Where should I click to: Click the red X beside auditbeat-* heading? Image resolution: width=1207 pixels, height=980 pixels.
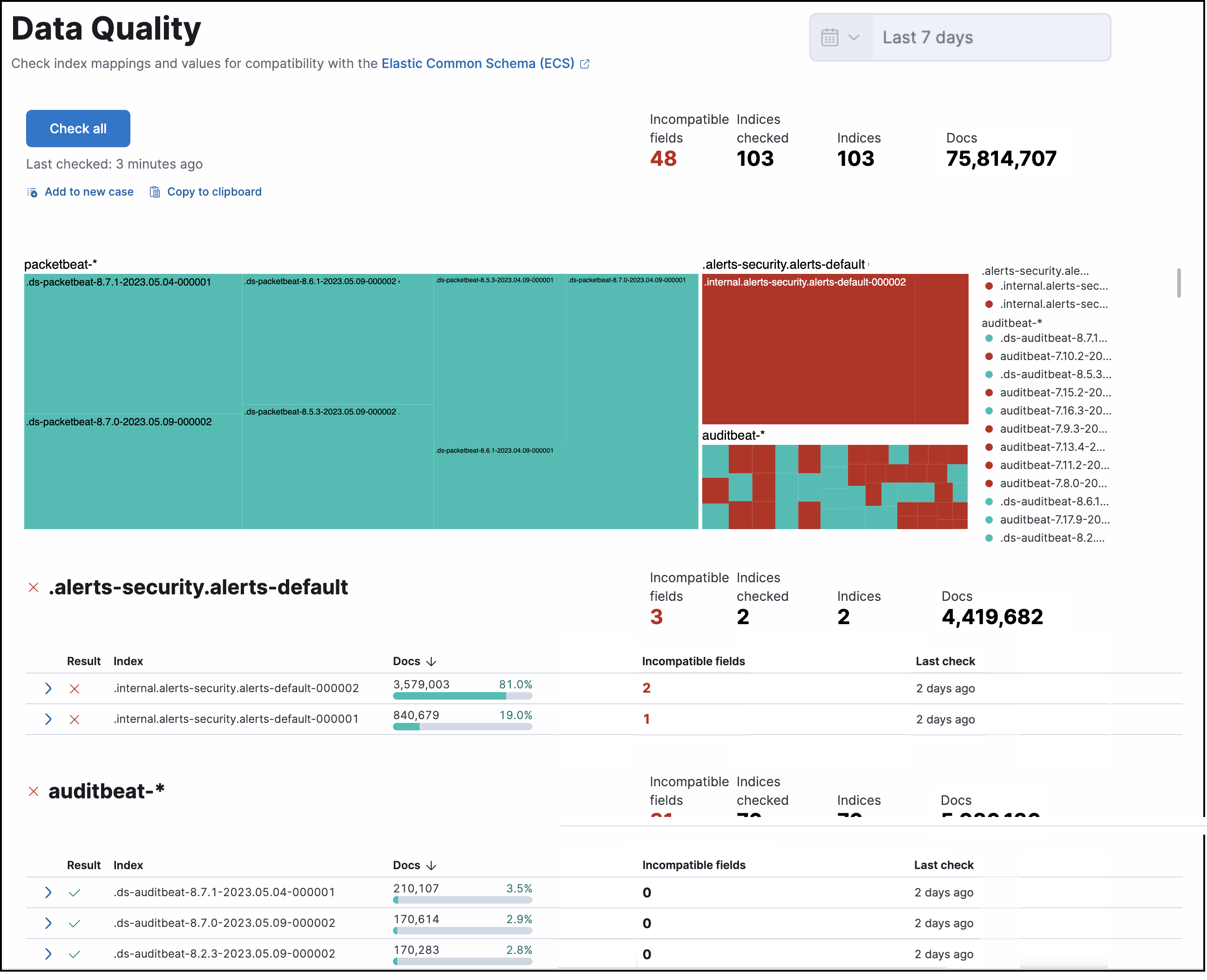(x=33, y=791)
